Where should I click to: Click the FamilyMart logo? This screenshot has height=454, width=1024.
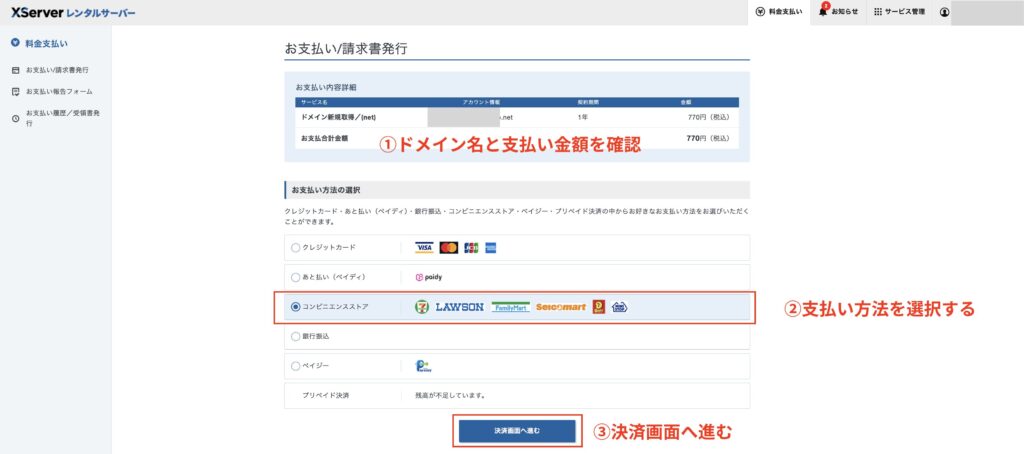[x=510, y=307]
